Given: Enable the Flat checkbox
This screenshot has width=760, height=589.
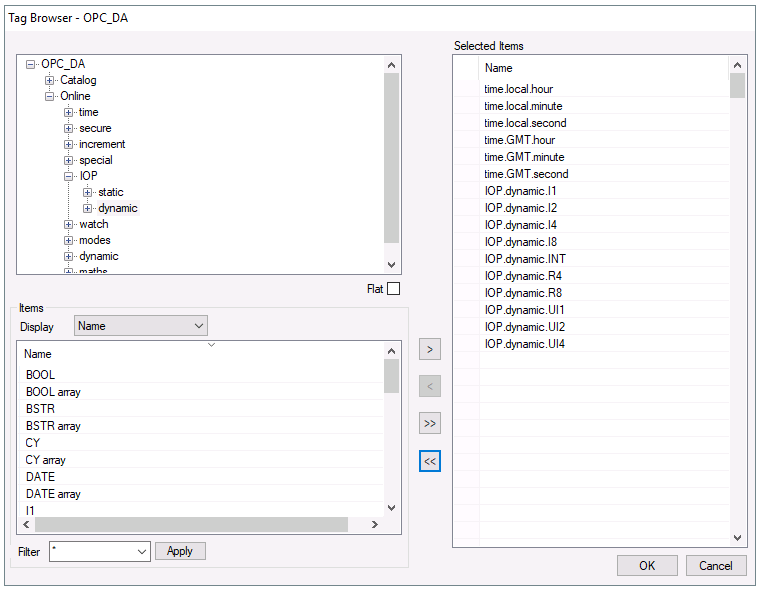Looking at the screenshot, I should pyautogui.click(x=394, y=289).
